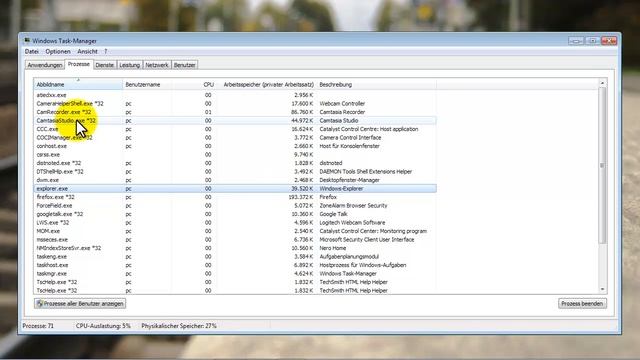This screenshot has width=640, height=360.
Task: Select the conhost.exe process
Action: [235, 146]
